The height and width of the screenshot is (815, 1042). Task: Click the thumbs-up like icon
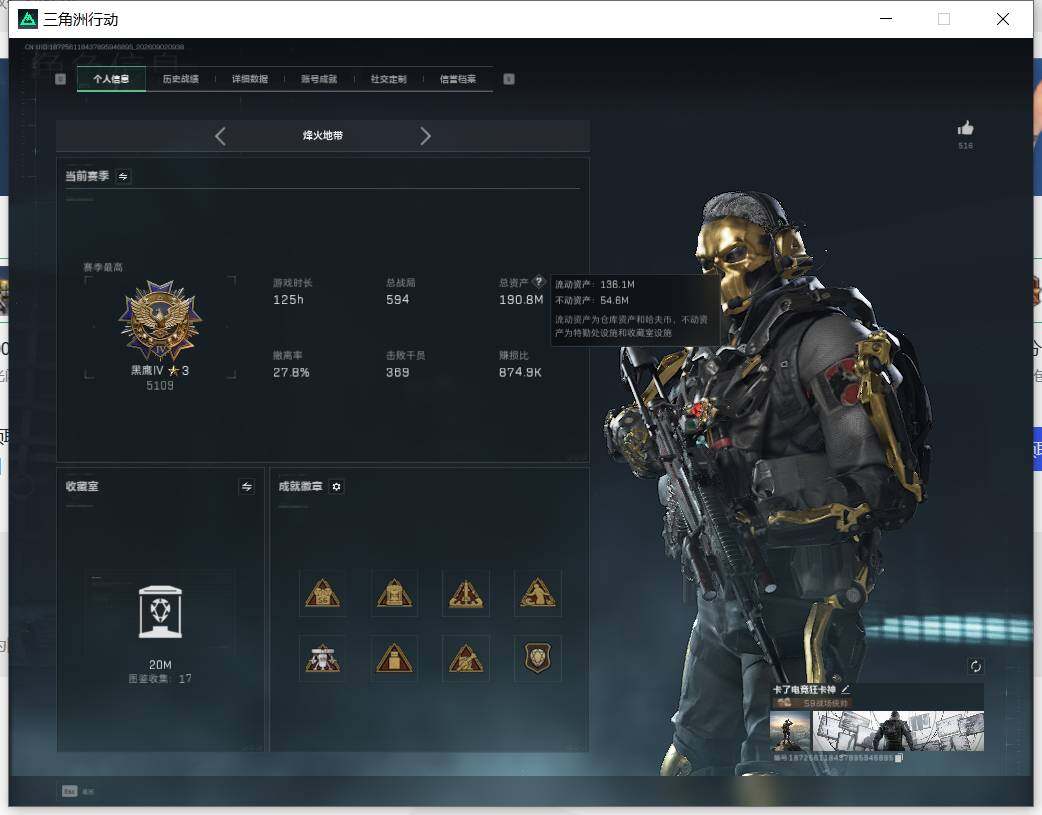click(x=966, y=128)
